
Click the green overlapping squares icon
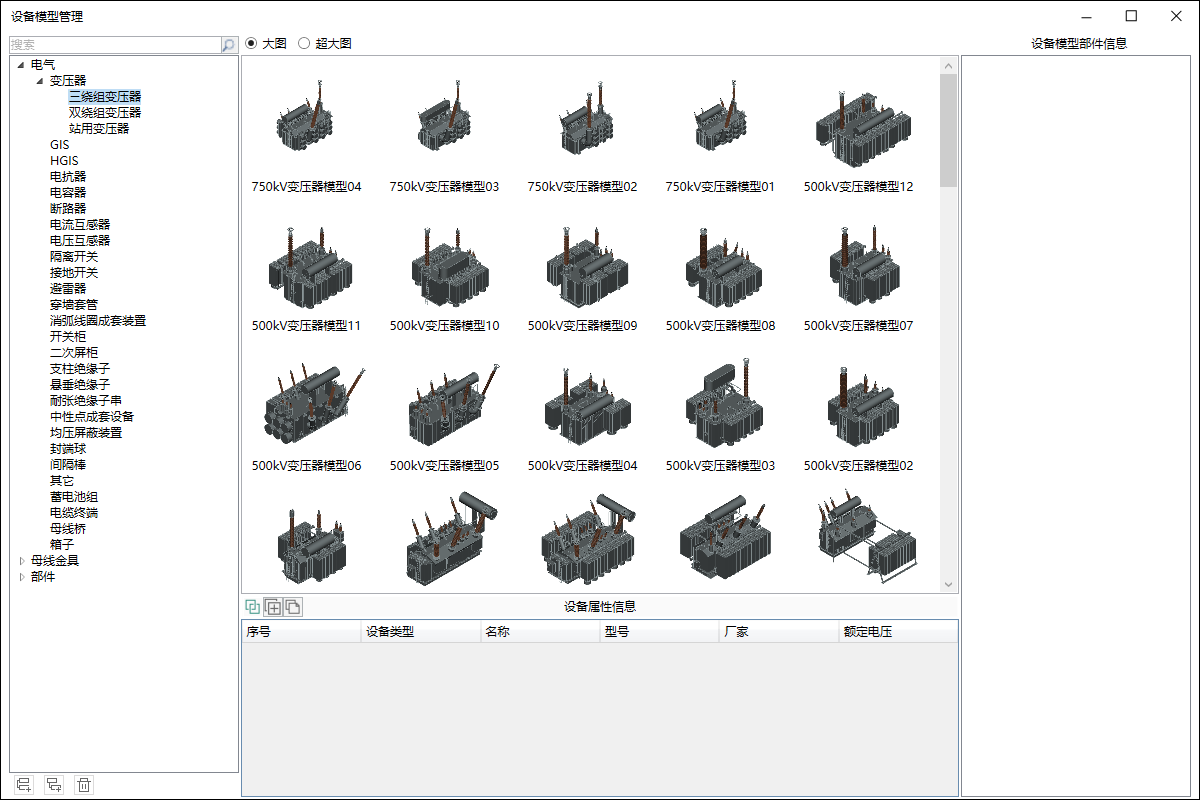252,606
